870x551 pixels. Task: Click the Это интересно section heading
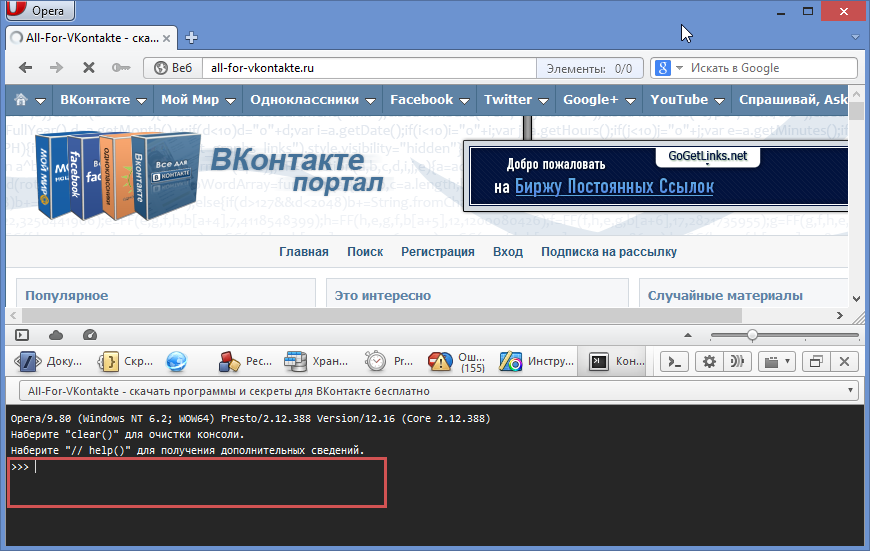click(x=382, y=296)
